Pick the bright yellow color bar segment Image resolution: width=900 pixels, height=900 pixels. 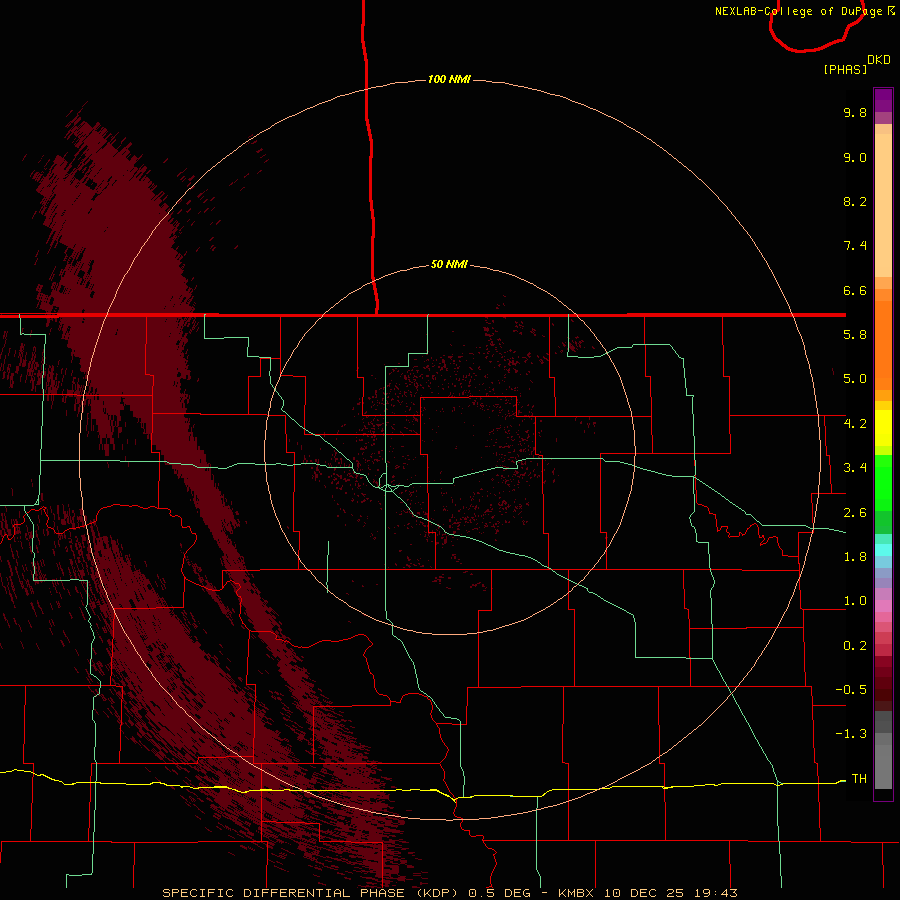883,428
